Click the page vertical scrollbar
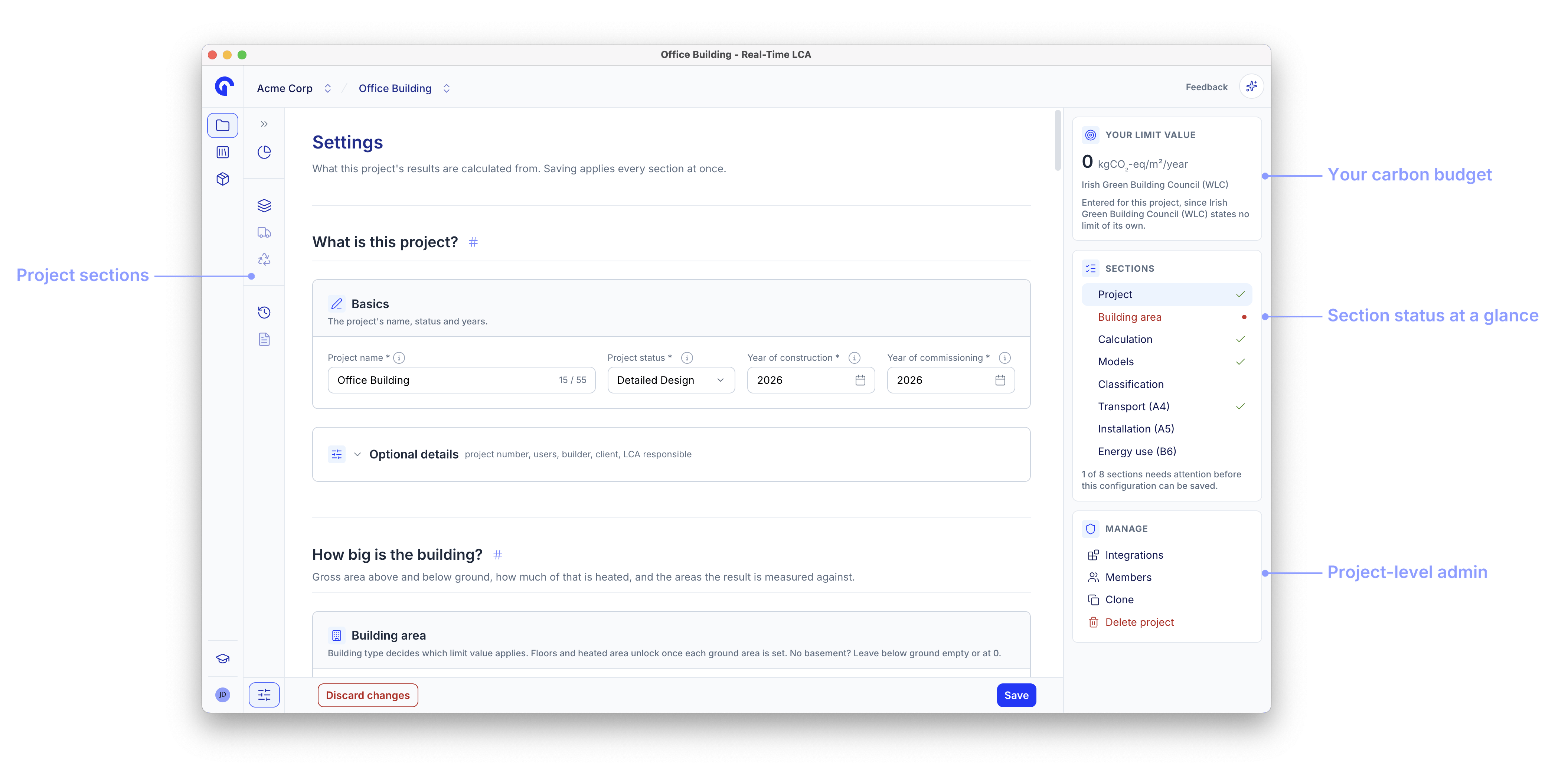This screenshot has height=784, width=1555. [x=1058, y=140]
